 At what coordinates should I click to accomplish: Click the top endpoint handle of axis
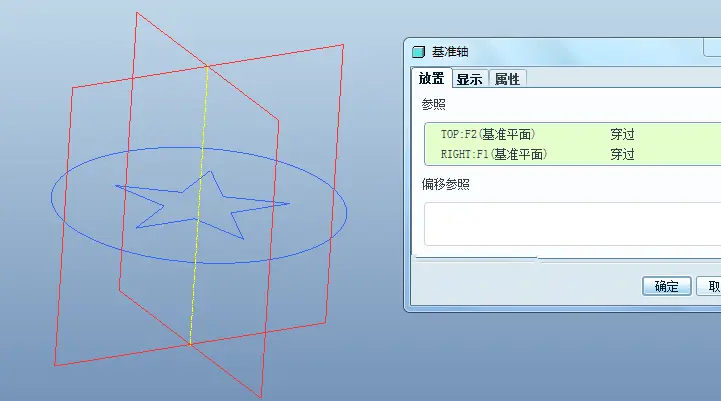pyautogui.click(x=207, y=67)
